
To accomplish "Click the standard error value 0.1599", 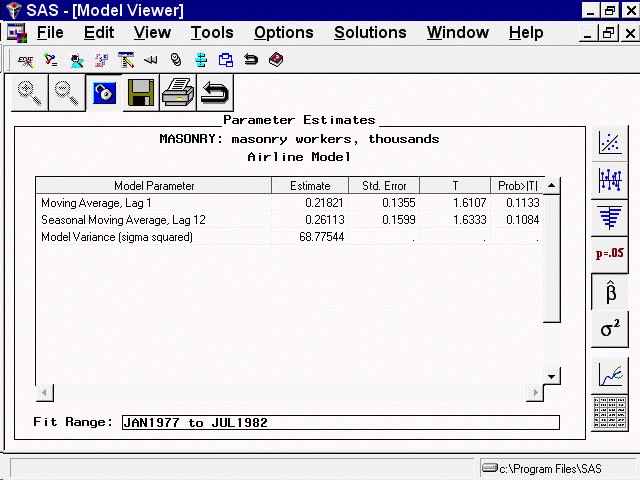I will (398, 220).
